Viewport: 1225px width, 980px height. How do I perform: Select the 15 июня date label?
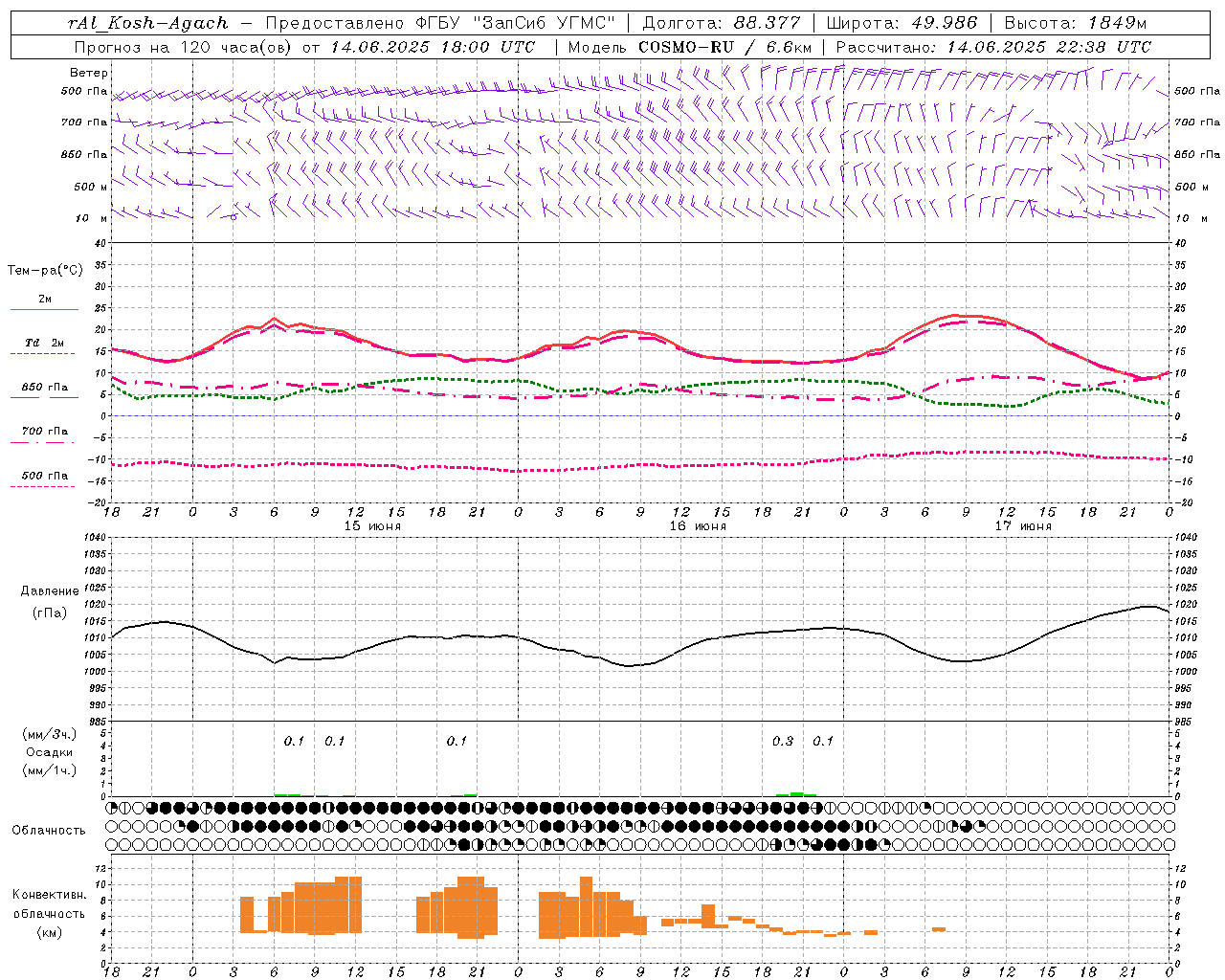pyautogui.click(x=372, y=526)
